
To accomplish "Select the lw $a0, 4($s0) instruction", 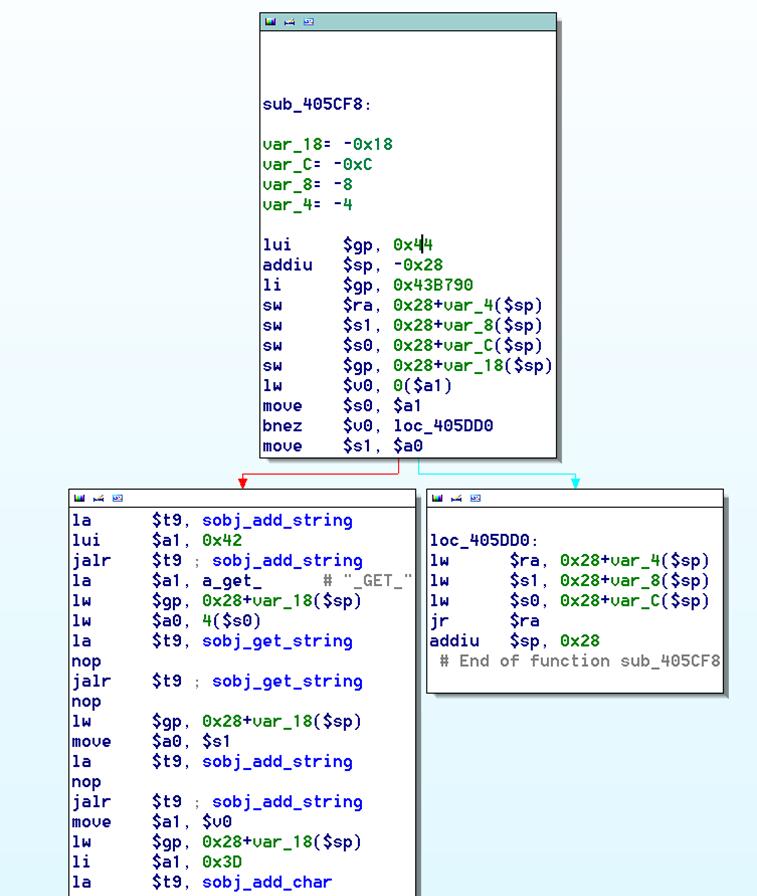I will pyautogui.click(x=166, y=621).
